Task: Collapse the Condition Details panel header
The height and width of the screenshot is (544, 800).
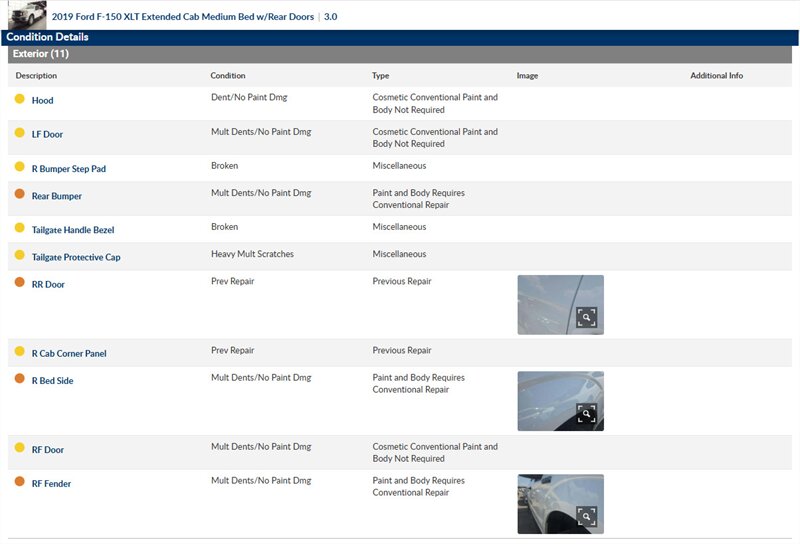Action: pos(47,37)
